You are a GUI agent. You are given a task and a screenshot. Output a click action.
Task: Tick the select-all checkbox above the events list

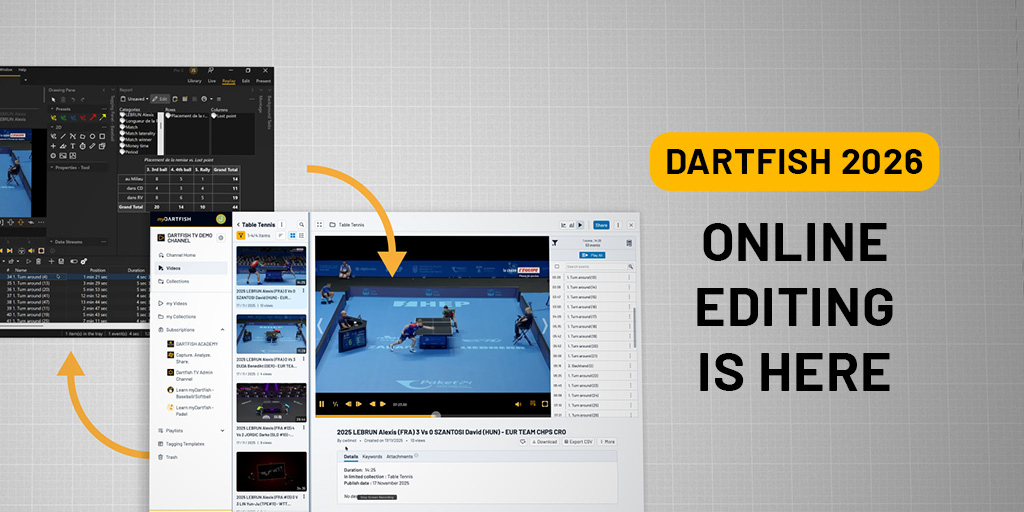pyautogui.click(x=556, y=266)
